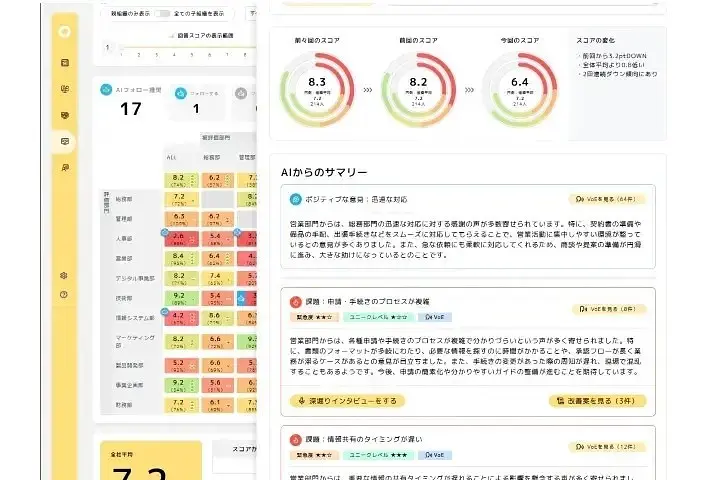Click the 5.2 heatmap cell in the 製品開発部 row
This screenshot has width=720, height=480.
(181, 366)
